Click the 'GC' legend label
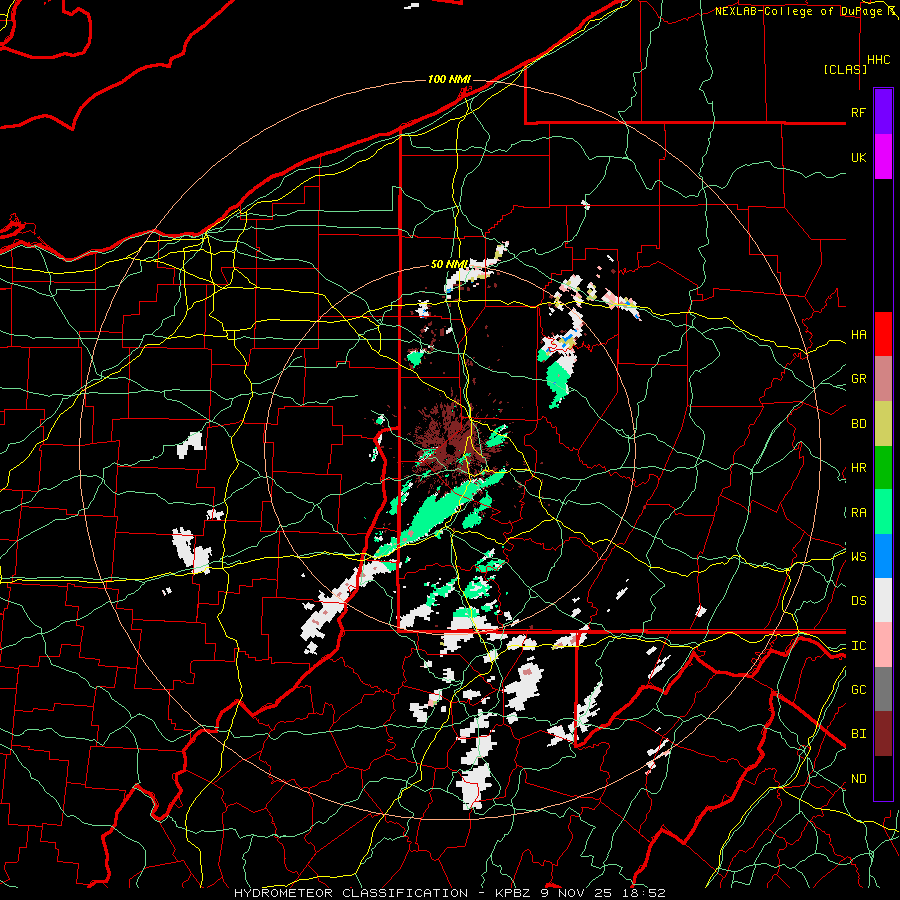 858,690
